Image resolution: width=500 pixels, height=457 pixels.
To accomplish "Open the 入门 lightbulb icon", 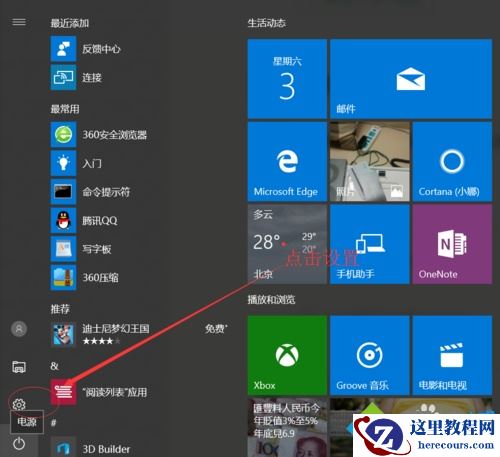I will coord(63,163).
